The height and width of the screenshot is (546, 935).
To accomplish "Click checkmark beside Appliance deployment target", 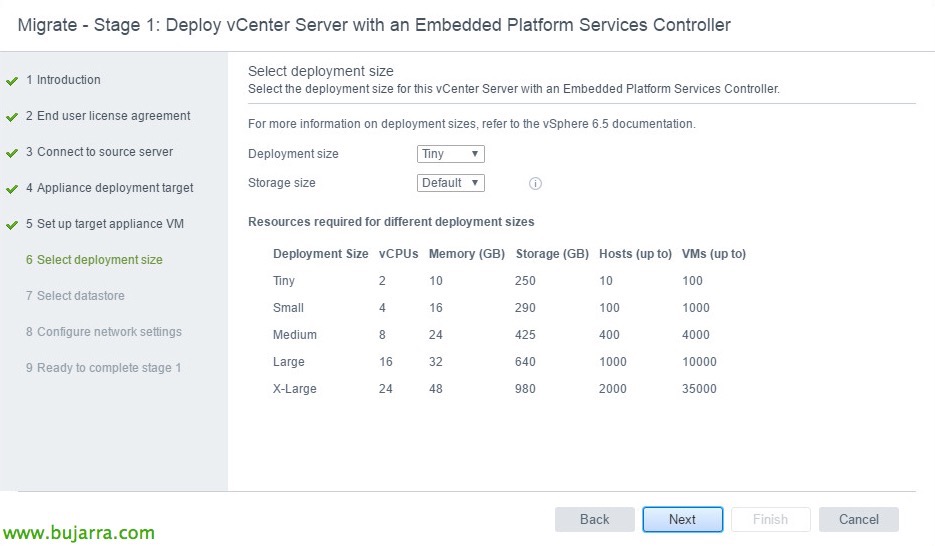I will coord(12,189).
